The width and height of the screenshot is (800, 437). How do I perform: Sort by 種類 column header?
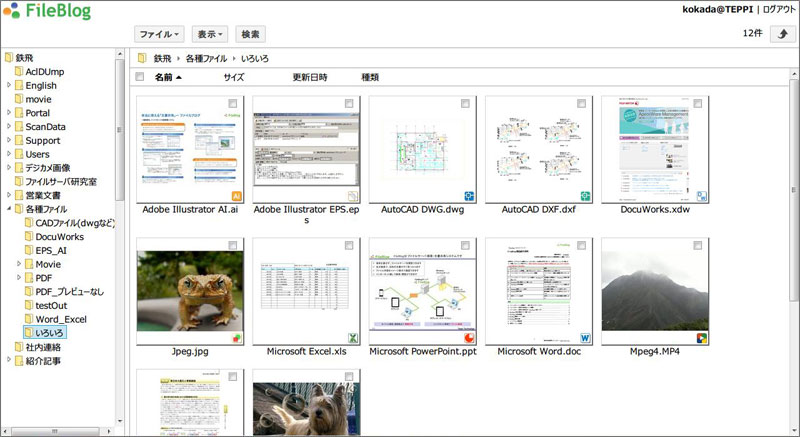tap(370, 78)
